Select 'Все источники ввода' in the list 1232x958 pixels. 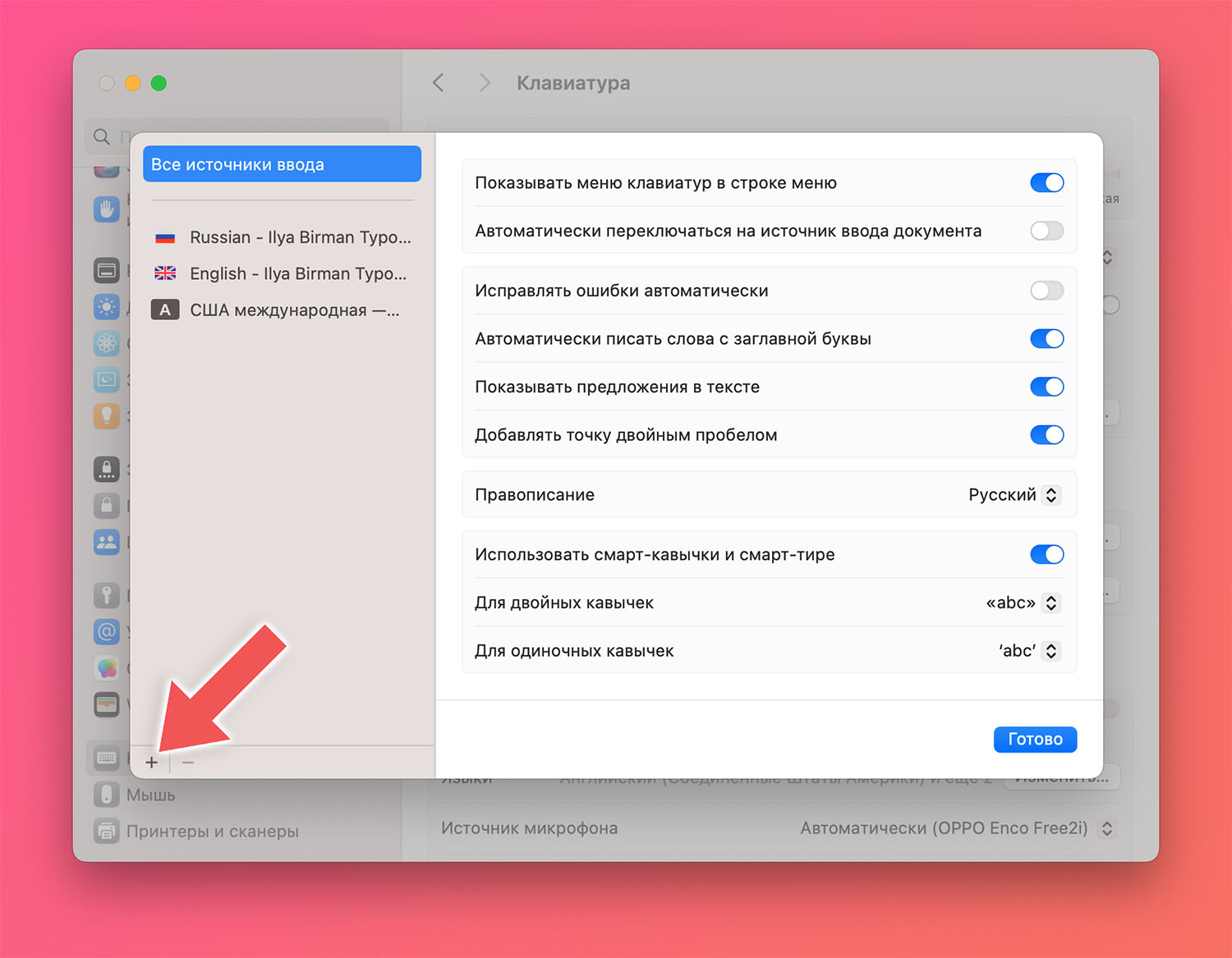coord(282,164)
